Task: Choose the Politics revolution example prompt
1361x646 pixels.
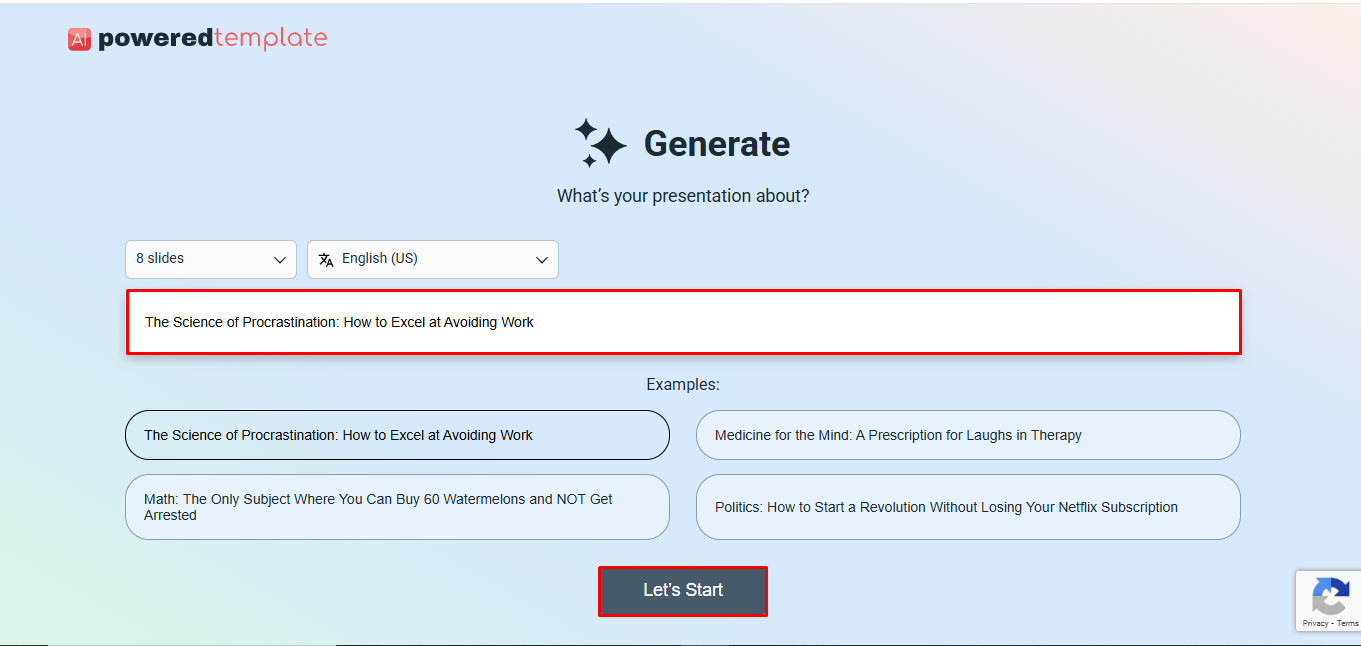Action: pyautogui.click(x=967, y=507)
